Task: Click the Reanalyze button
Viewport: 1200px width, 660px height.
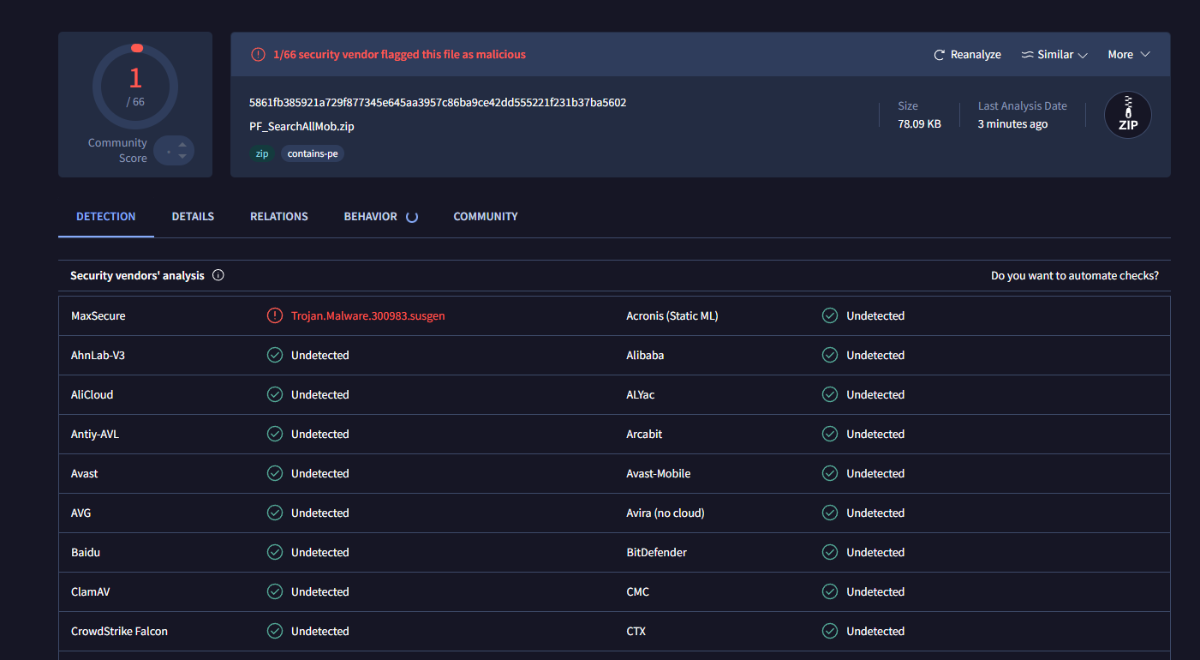Action: (x=967, y=55)
